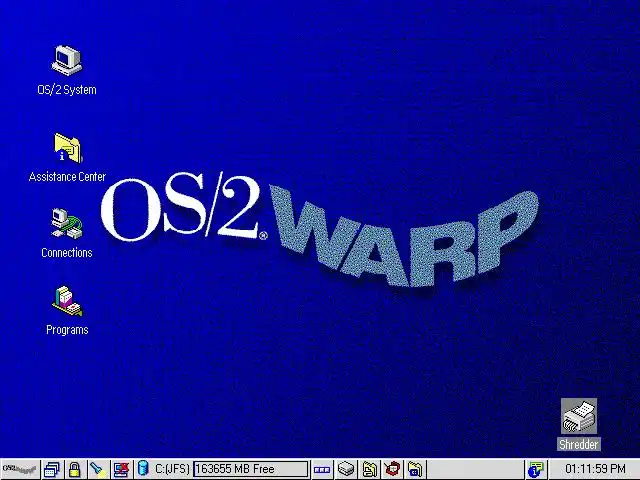Viewport: 640px width, 480px height.
Task: Click the red toolbox tray icon
Action: tap(392, 469)
